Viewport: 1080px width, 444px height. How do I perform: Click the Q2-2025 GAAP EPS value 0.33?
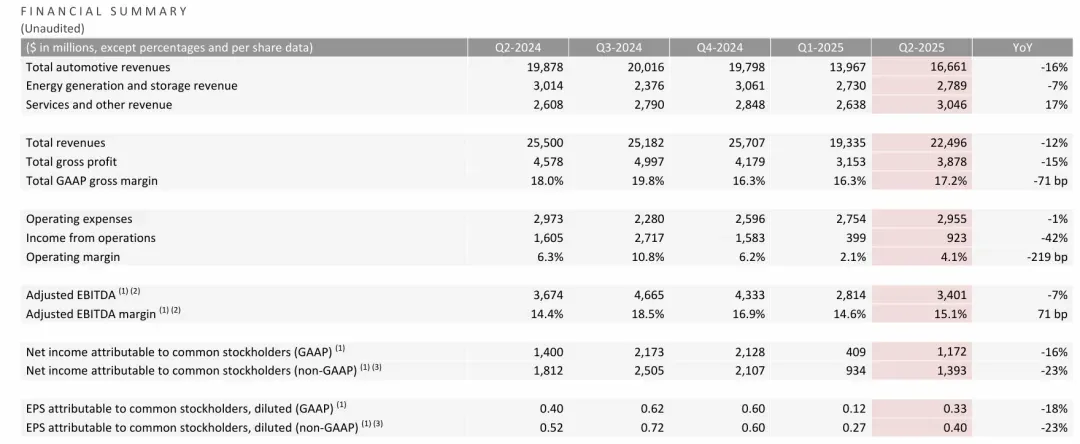[x=956, y=408]
